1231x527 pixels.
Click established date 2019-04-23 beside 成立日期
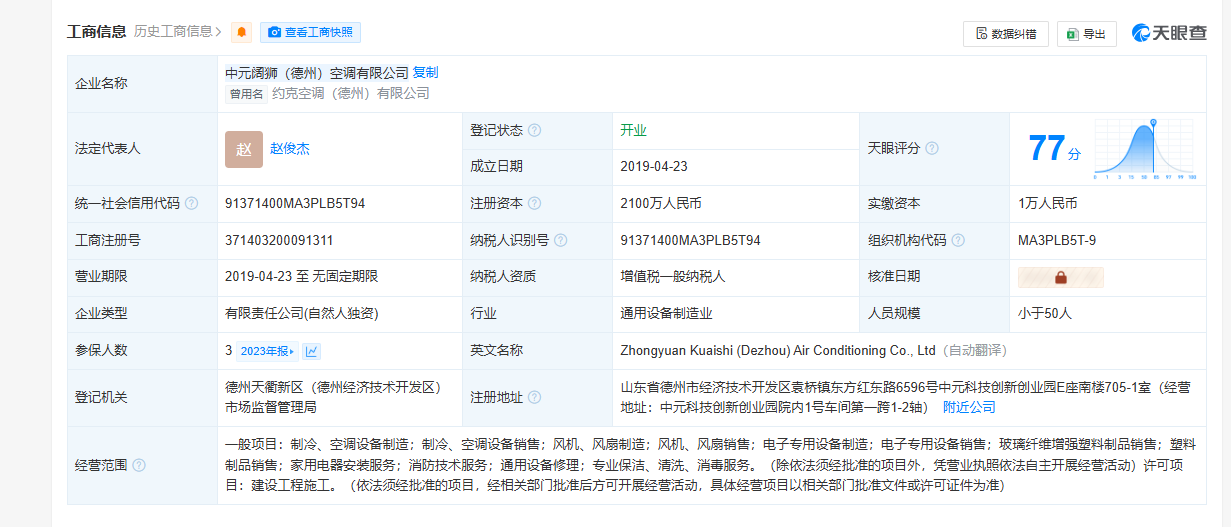pos(654,166)
